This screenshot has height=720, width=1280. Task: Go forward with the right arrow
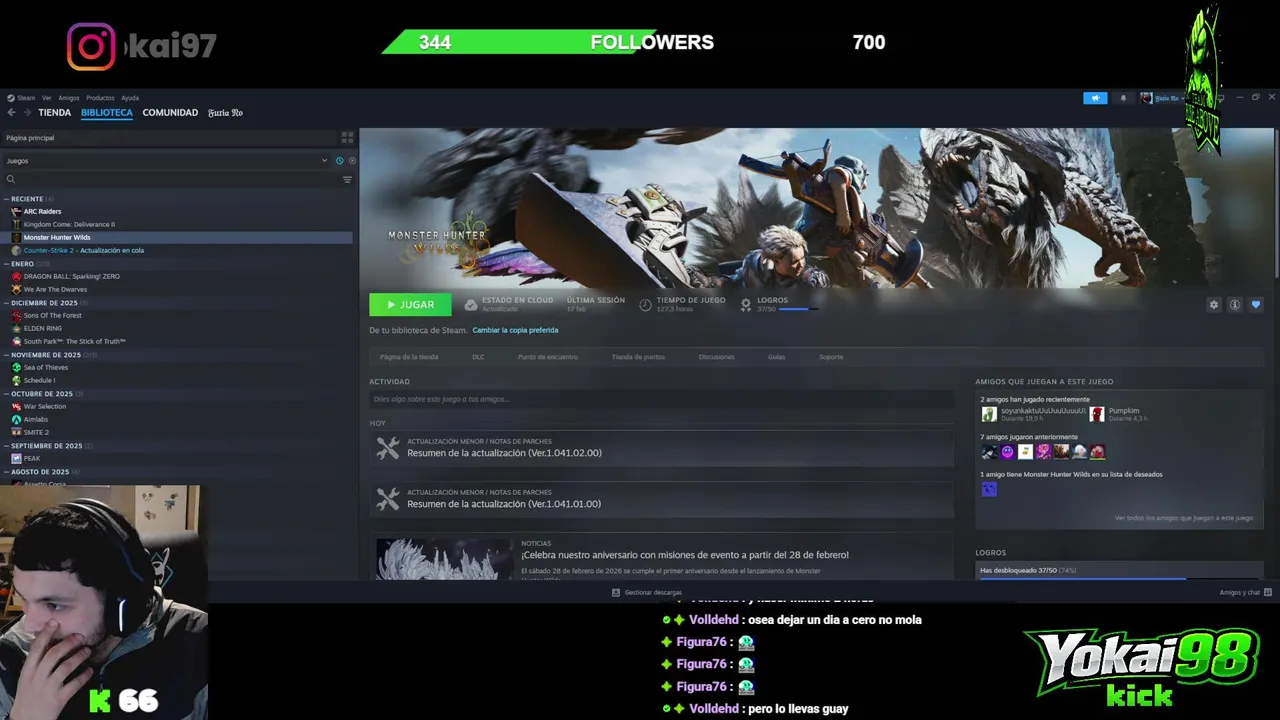coord(27,113)
